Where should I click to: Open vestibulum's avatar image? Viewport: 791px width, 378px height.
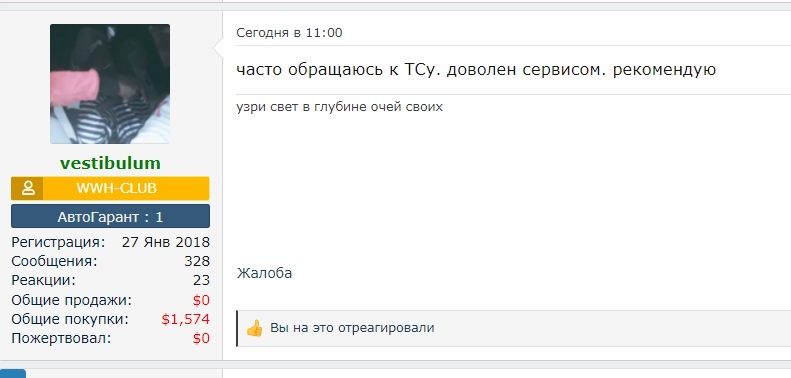pos(110,84)
